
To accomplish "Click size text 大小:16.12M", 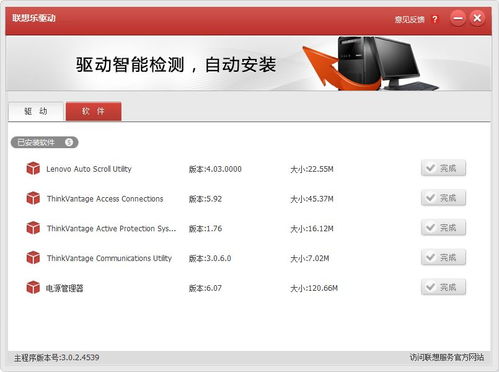I will pyautogui.click(x=312, y=228).
